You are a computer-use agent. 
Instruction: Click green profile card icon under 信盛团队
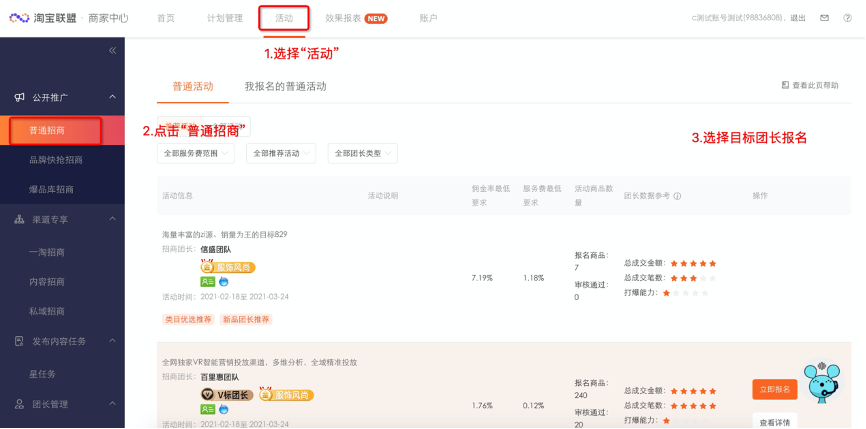click(x=208, y=282)
